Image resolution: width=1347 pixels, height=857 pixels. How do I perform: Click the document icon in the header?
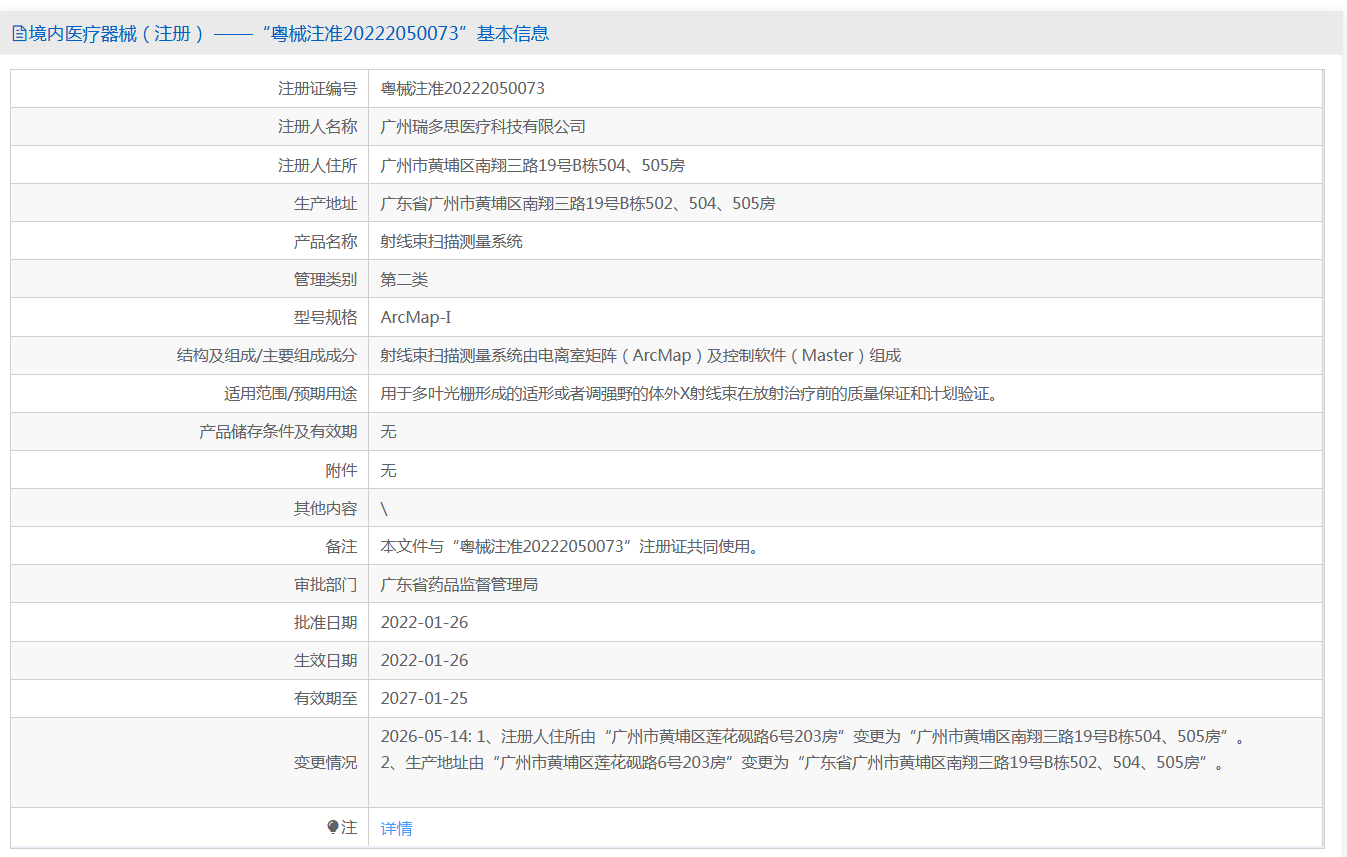tap(19, 34)
